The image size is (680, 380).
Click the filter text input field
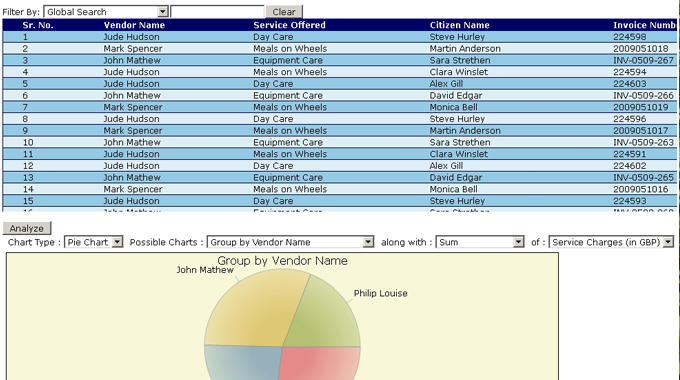click(x=217, y=12)
